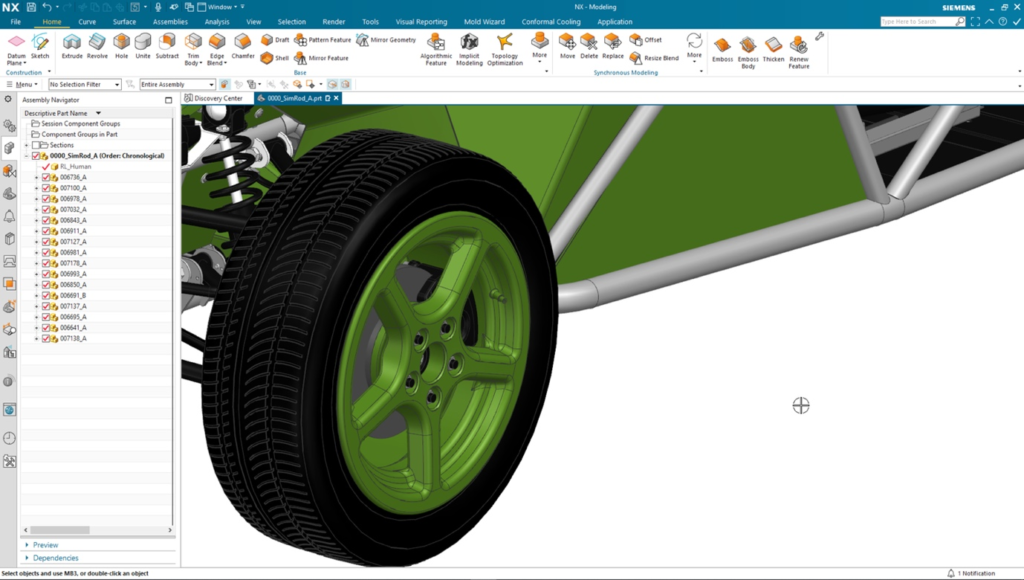Switch to the Assemblies ribbon tab
1024x580 pixels.
170,21
